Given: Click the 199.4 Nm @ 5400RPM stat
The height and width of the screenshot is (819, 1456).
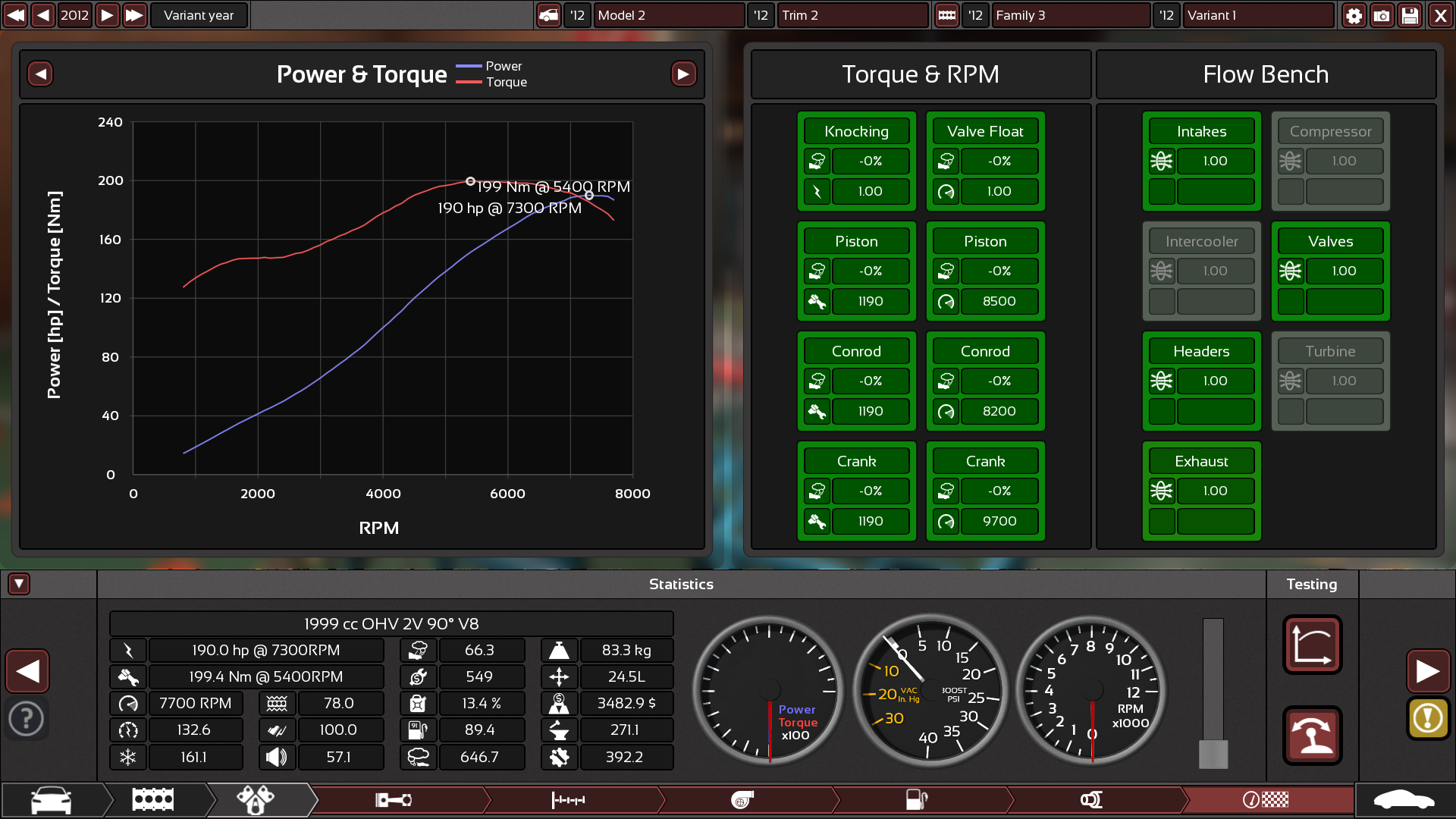Looking at the screenshot, I should 266,676.
